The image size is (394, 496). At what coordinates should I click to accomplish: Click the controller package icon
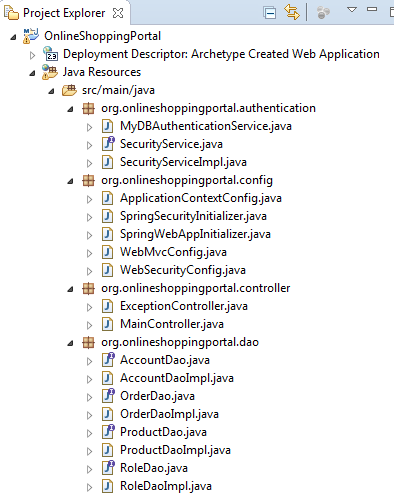tap(88, 288)
